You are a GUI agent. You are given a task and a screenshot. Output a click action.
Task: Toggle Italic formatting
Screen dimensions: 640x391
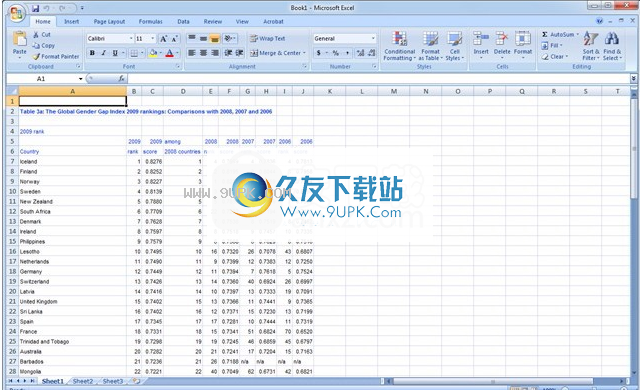point(104,53)
